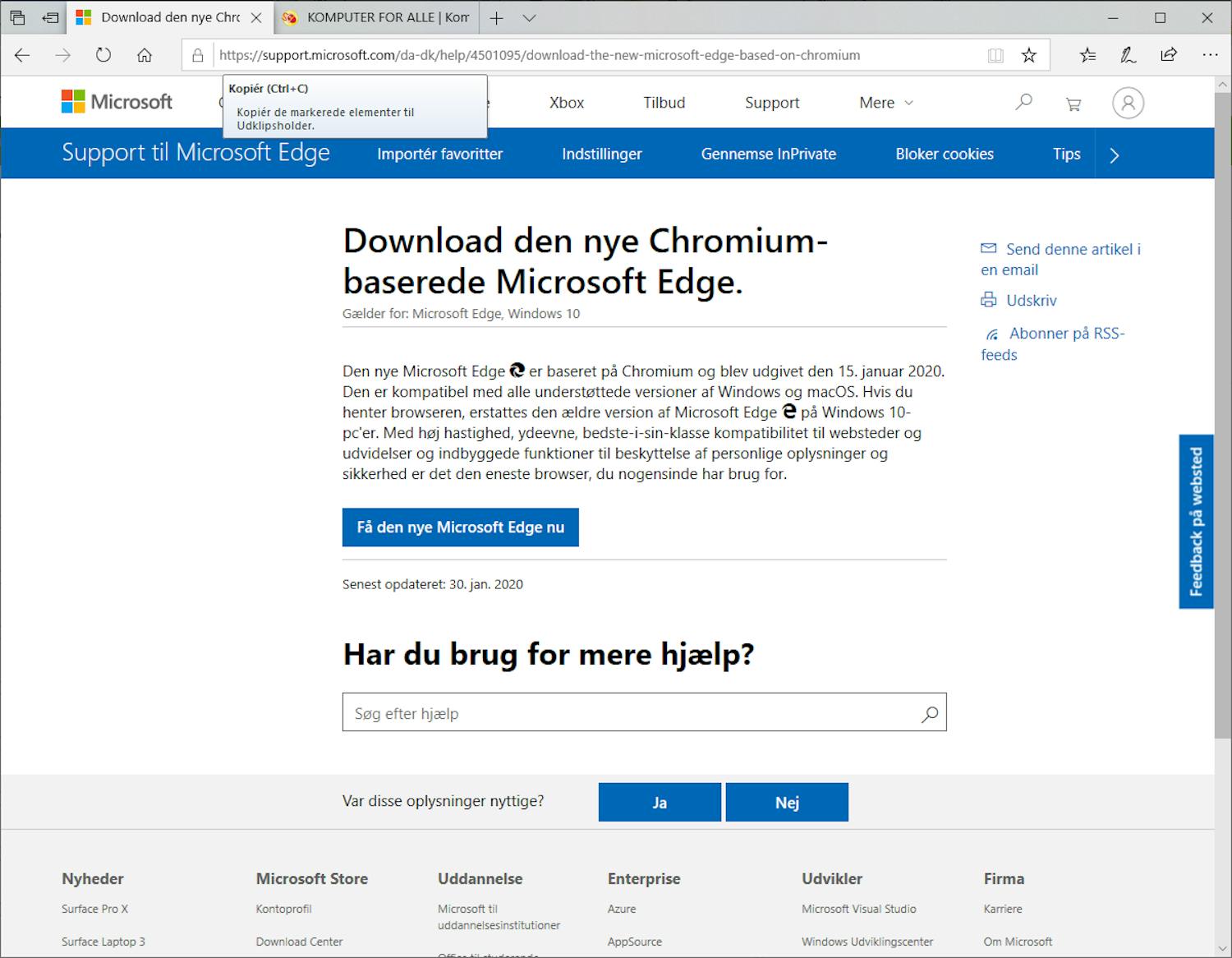This screenshot has width=1232, height=958.
Task: Open Kontoprofil footer link
Action: (x=283, y=909)
